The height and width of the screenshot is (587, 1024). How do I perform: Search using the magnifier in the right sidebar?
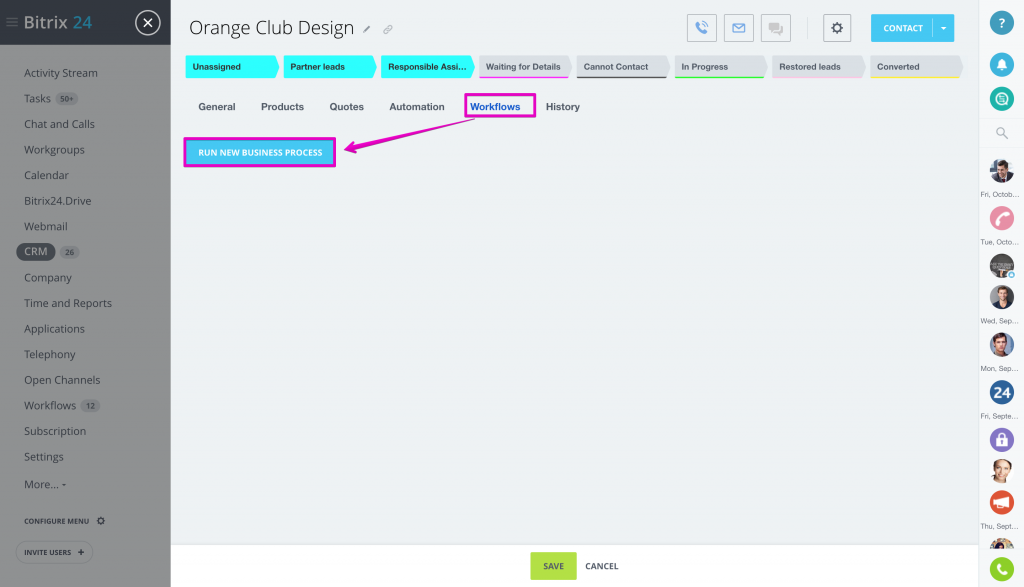click(1002, 133)
